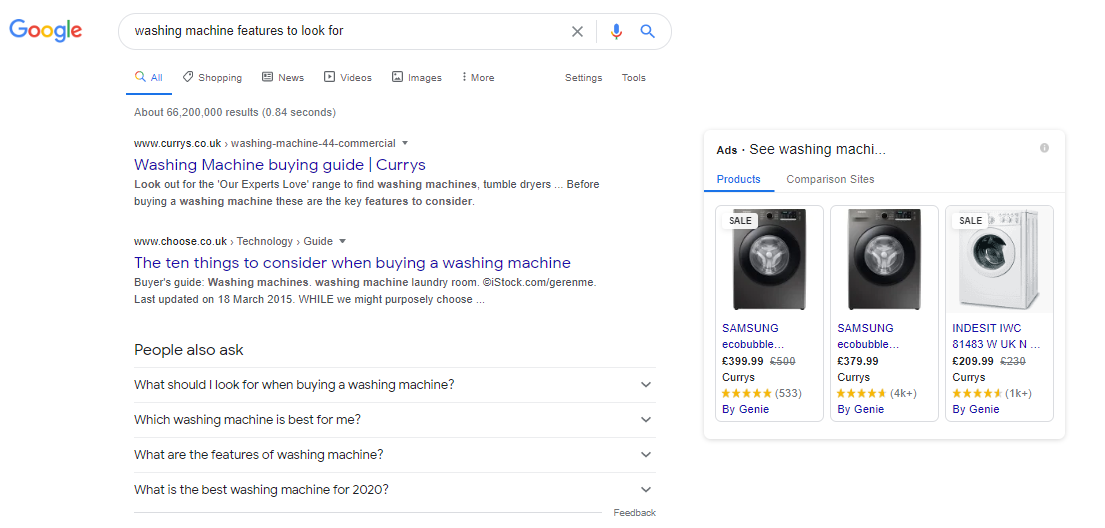Open the currys.co.uk result dropdown arrow

[405, 143]
